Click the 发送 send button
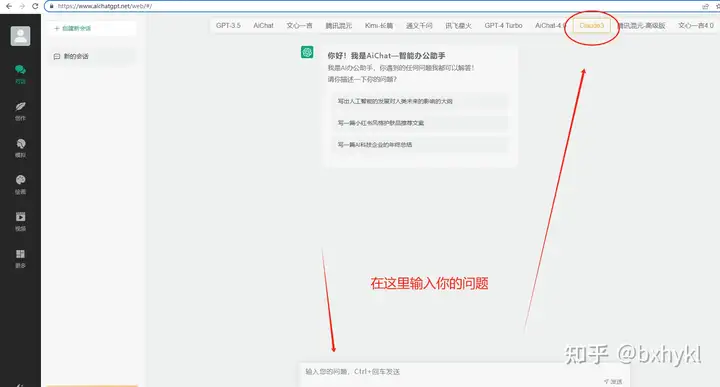This screenshot has height=387, width=720. 613,381
